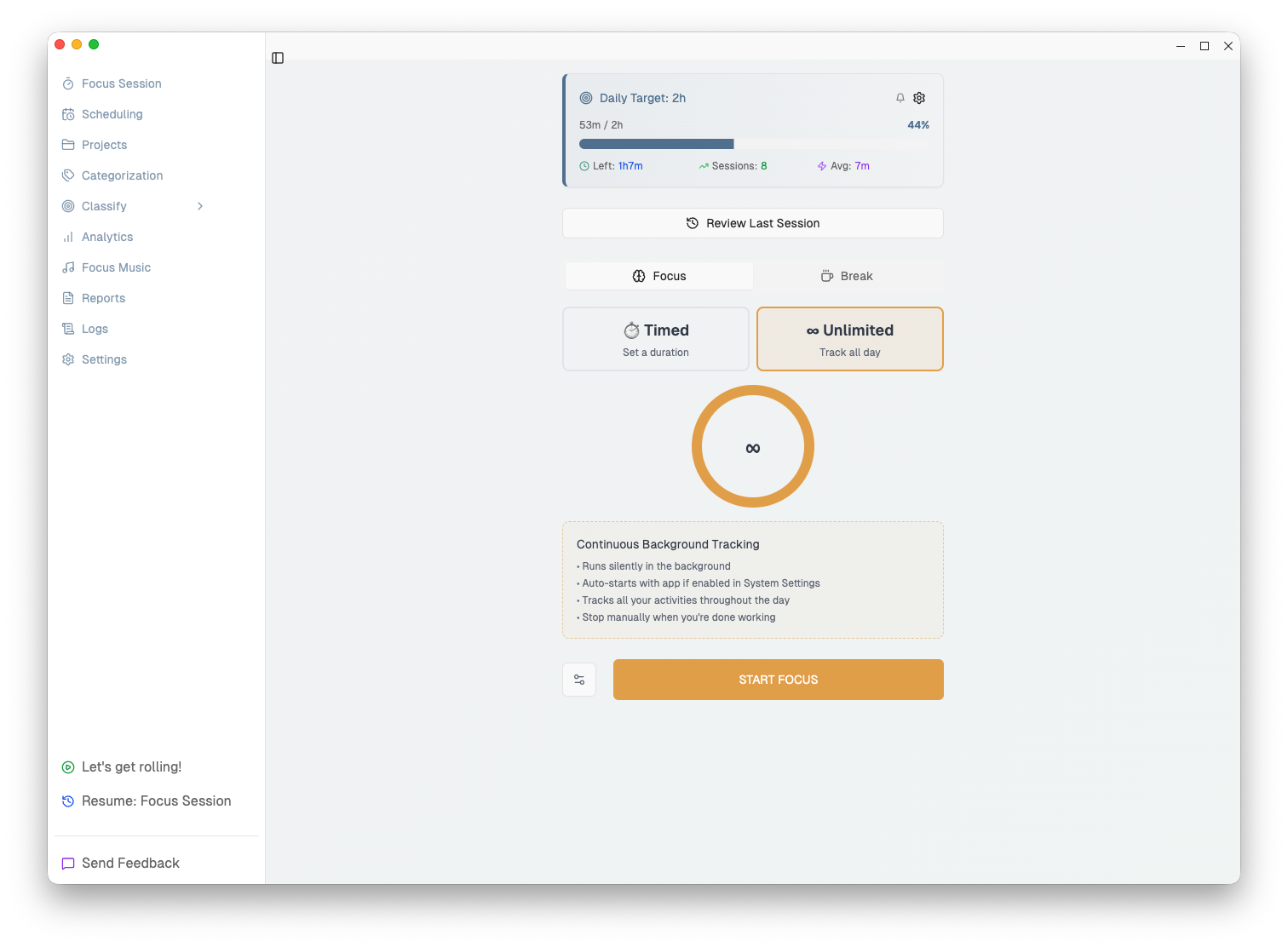The image size is (1288, 947).
Task: Expand the Classify submenu chevron
Action: pyautogui.click(x=200, y=206)
